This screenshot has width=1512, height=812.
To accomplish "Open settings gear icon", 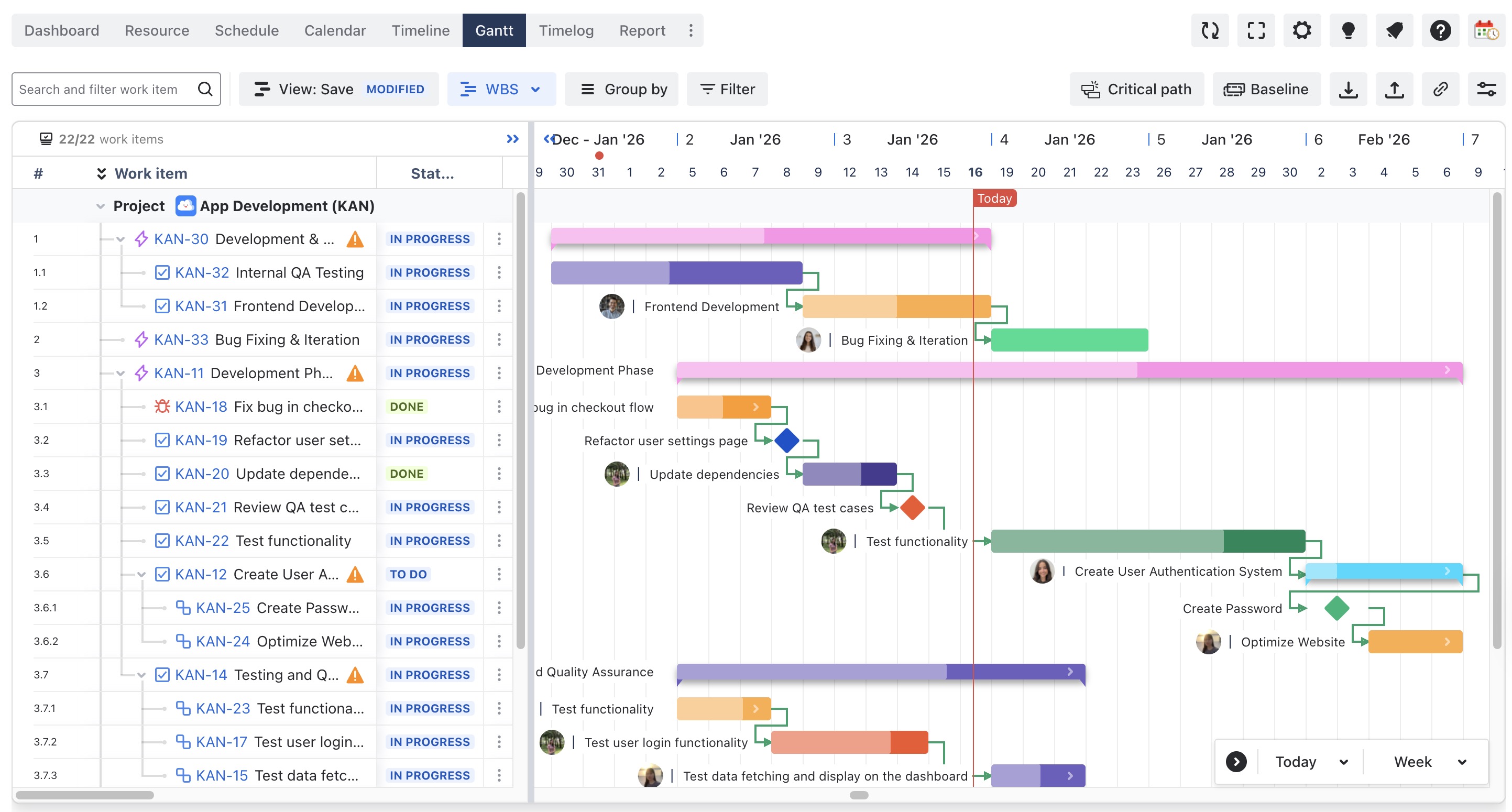I will pyautogui.click(x=1302, y=30).
